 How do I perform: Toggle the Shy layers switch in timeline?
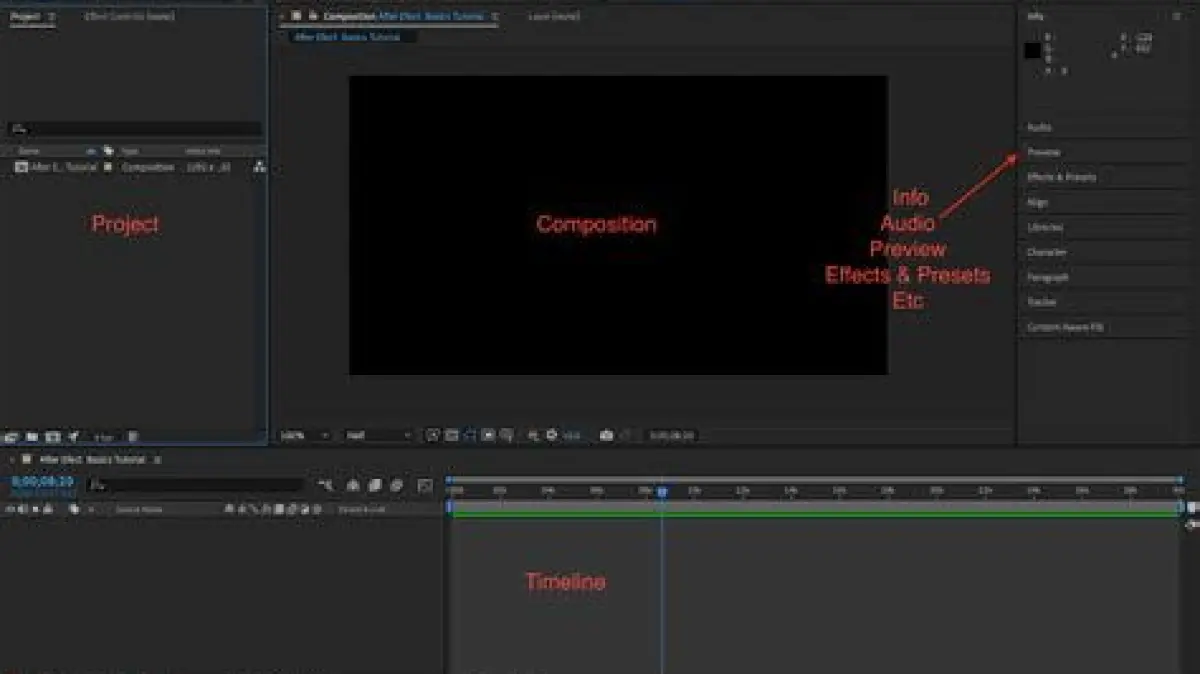click(353, 485)
